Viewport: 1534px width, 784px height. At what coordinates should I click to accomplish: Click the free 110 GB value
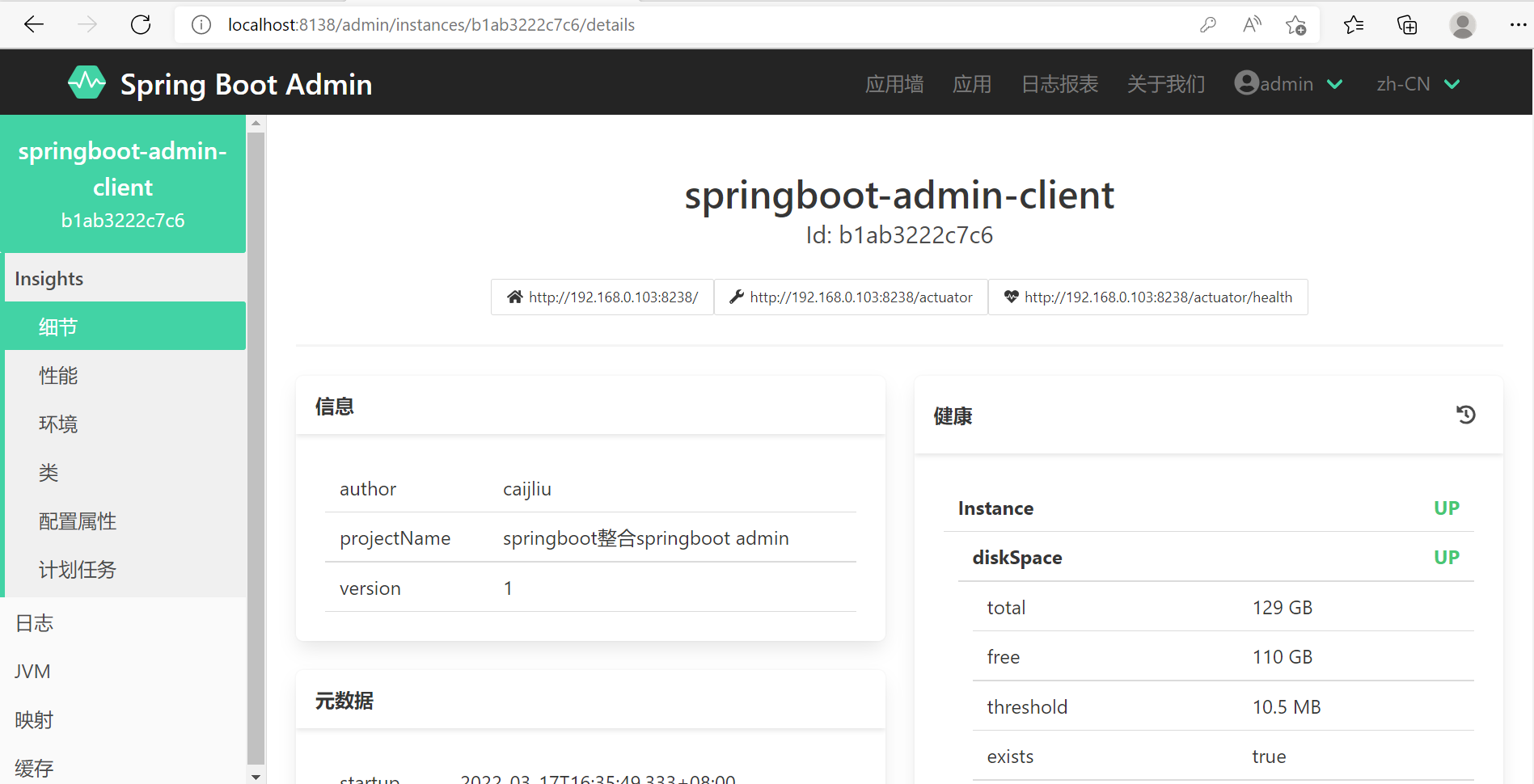click(1283, 657)
